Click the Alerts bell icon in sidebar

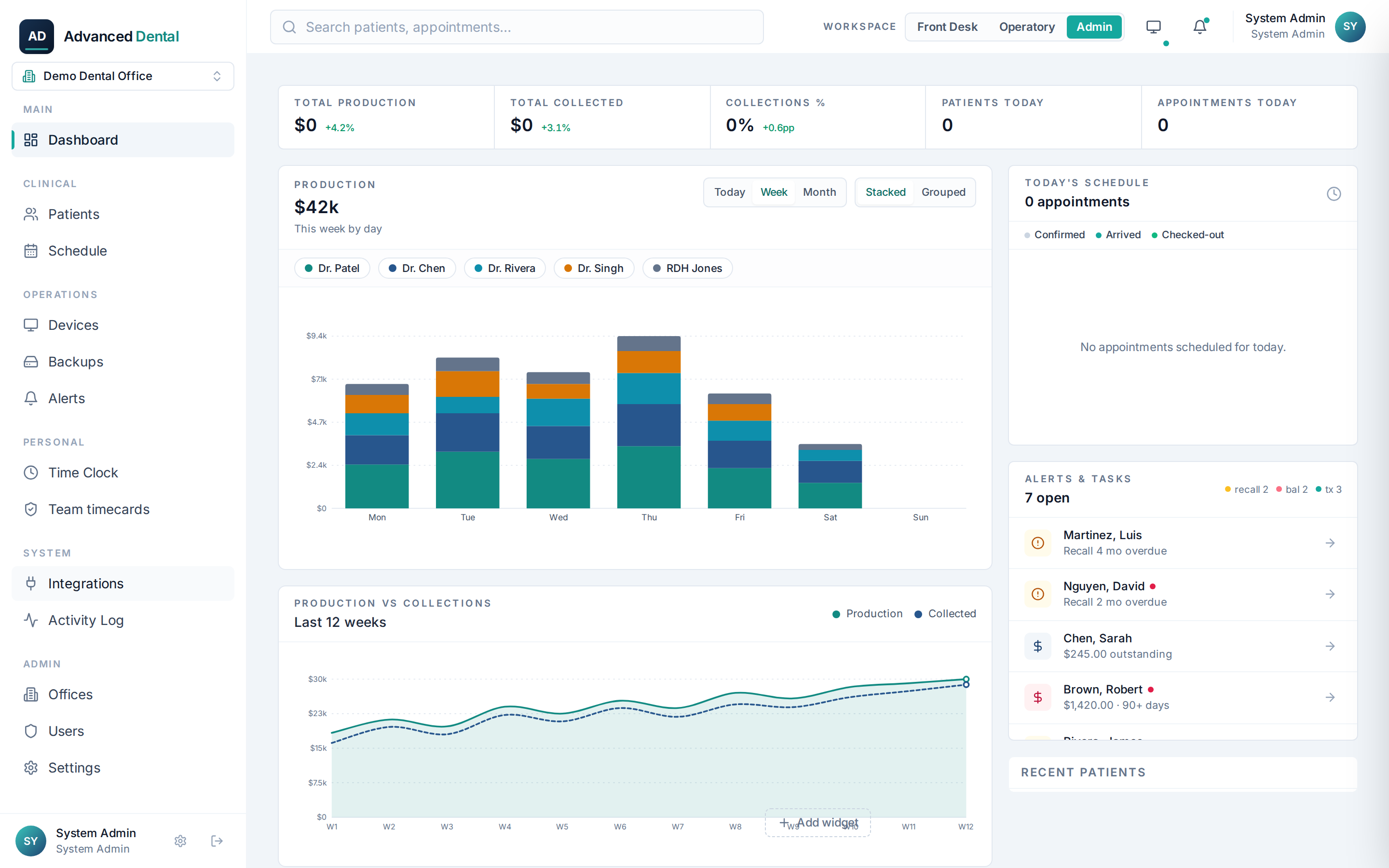click(31, 398)
